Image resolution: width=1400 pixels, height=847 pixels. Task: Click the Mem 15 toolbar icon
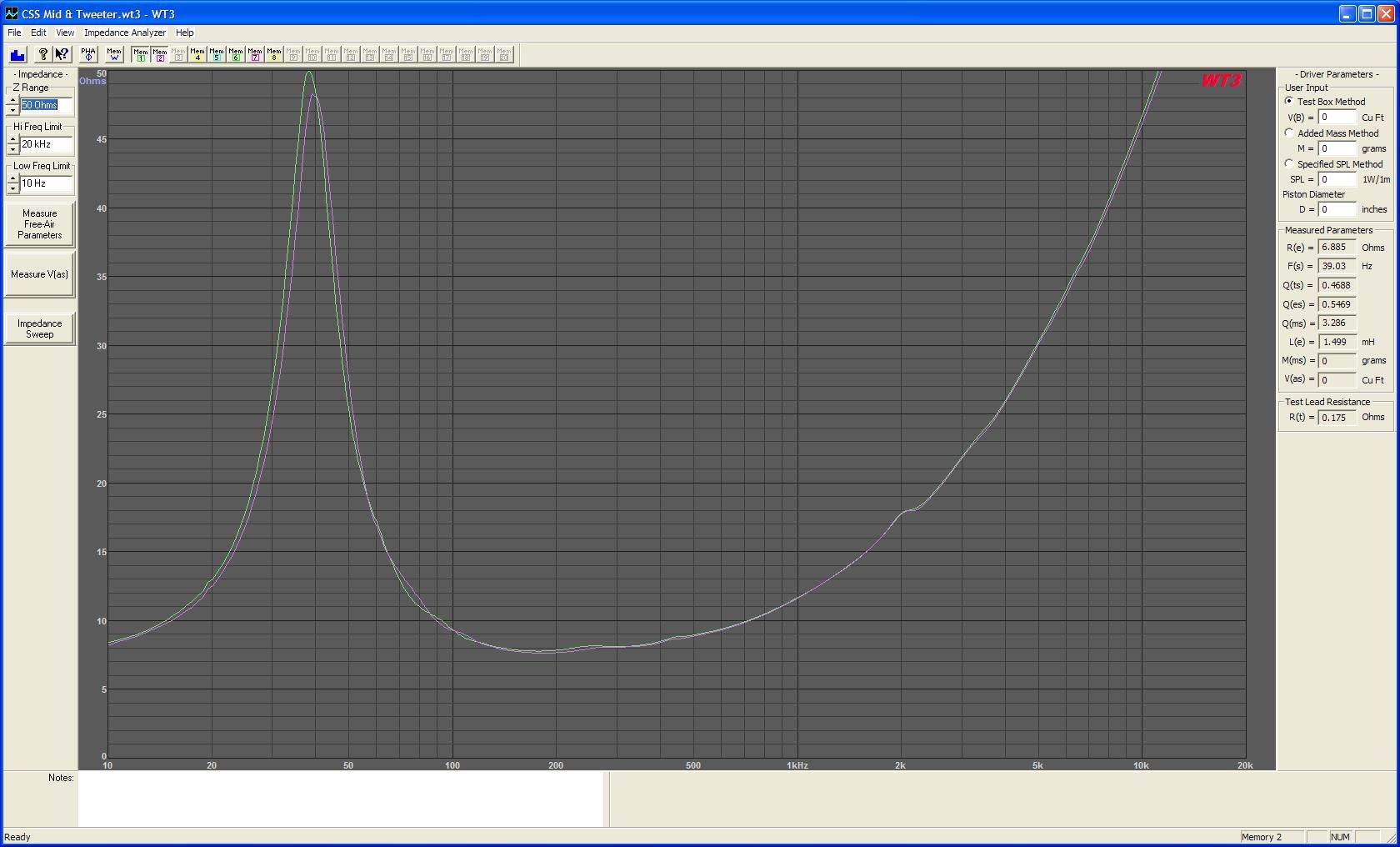pyautogui.click(x=408, y=55)
